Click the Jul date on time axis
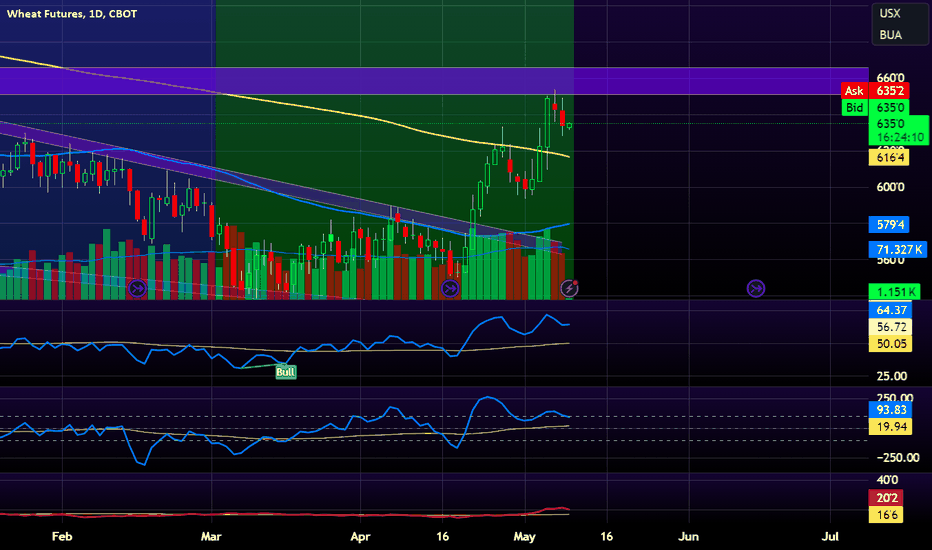The height and width of the screenshot is (550, 932). point(830,536)
